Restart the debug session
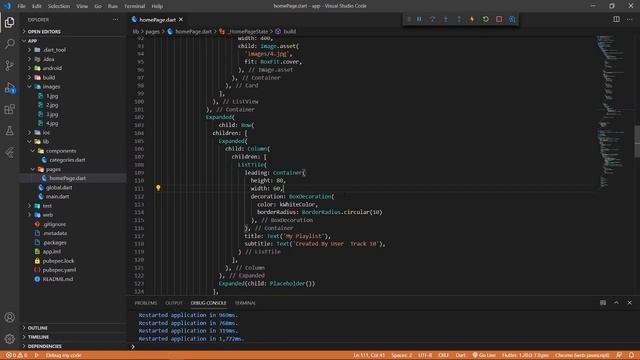This screenshot has height=360, width=640. (486, 19)
